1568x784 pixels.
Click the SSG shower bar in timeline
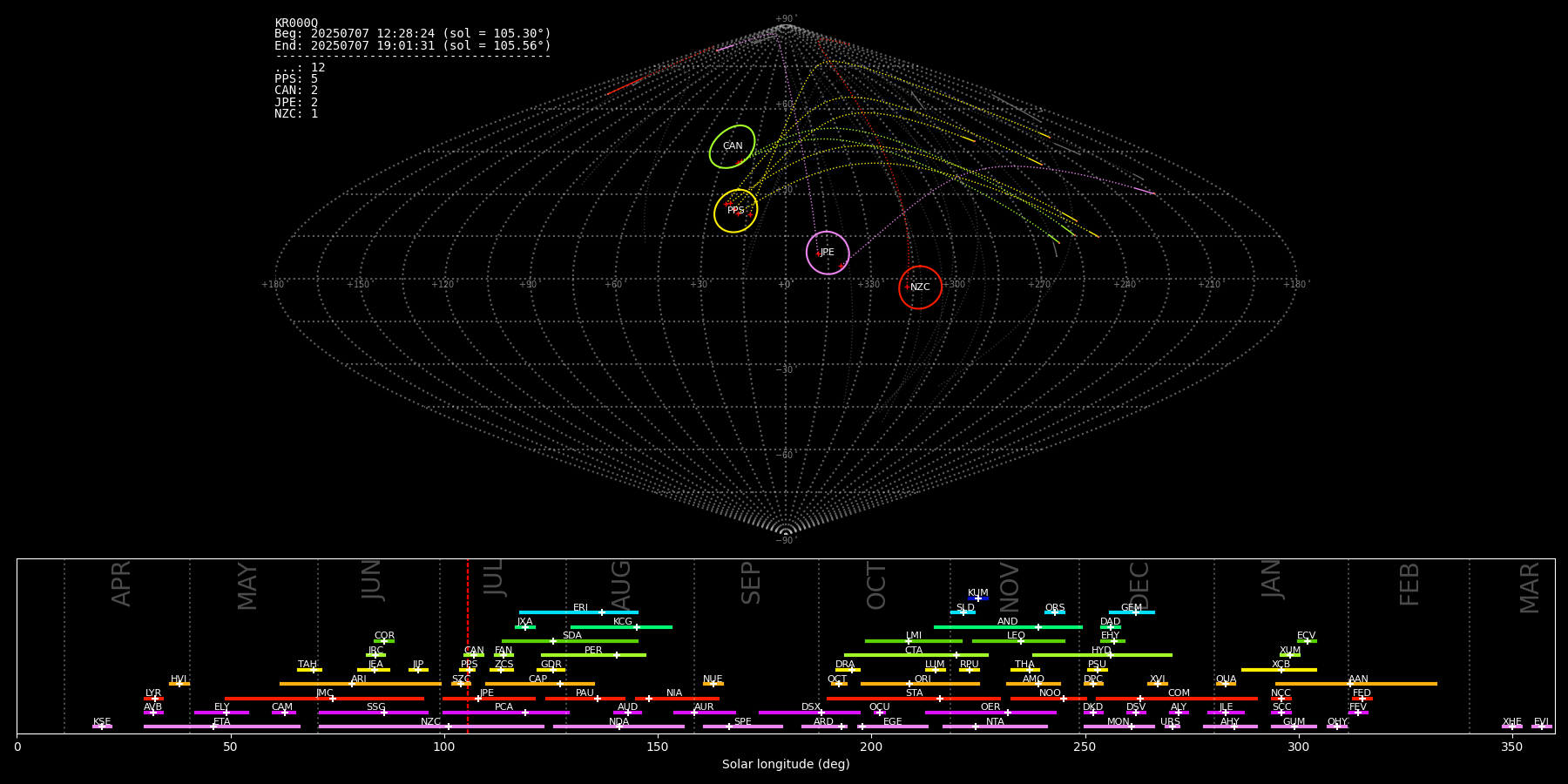coord(373,713)
